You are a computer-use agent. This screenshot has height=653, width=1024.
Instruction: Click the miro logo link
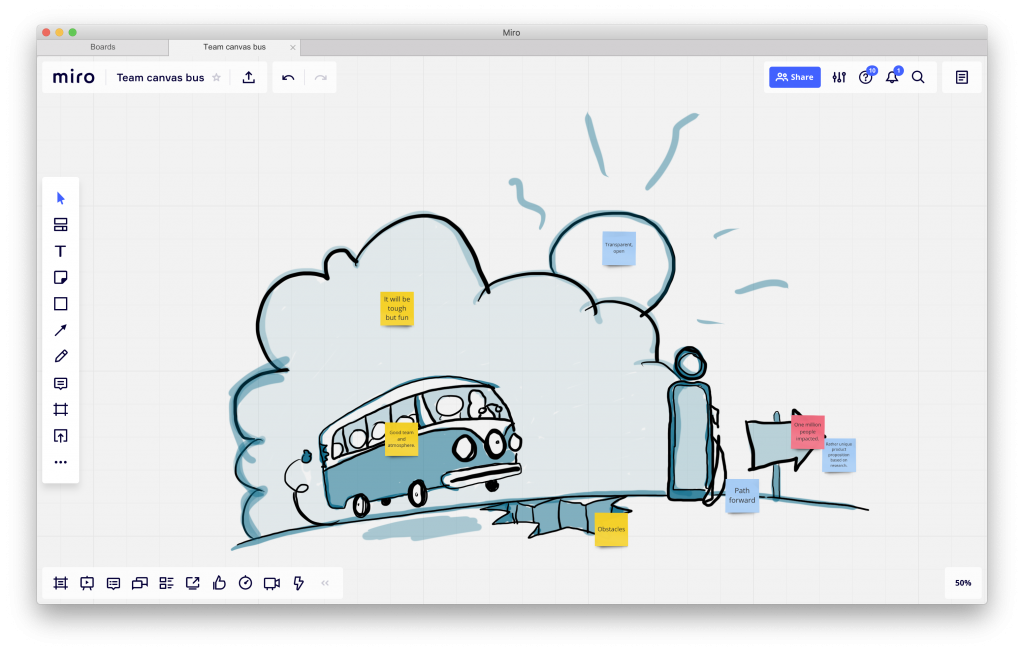(74, 77)
